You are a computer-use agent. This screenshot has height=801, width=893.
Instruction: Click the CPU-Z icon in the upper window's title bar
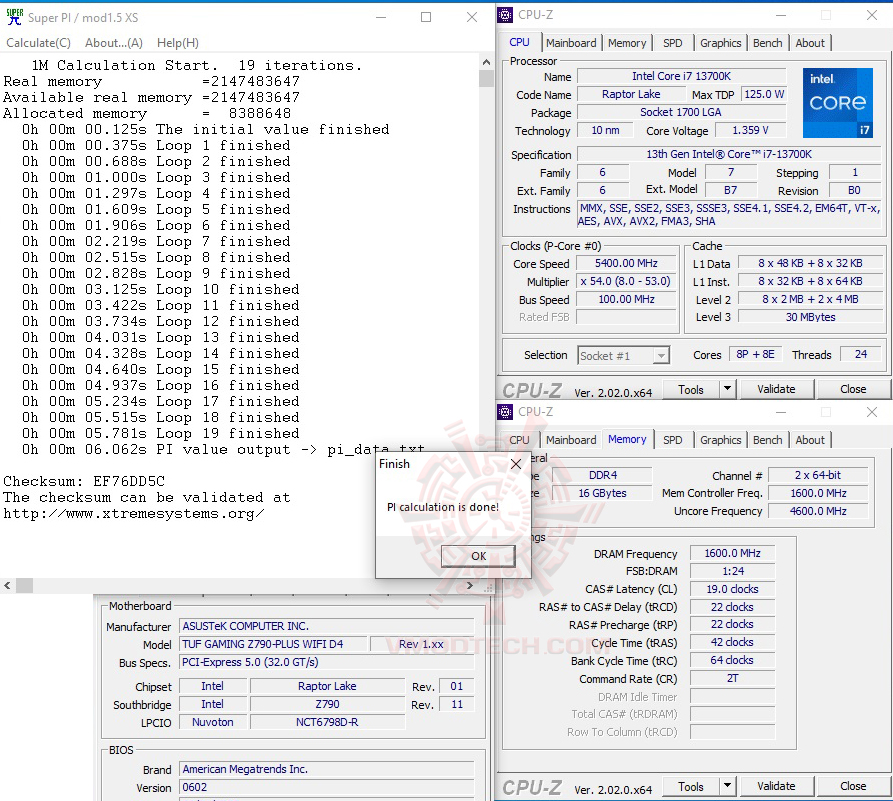click(505, 14)
